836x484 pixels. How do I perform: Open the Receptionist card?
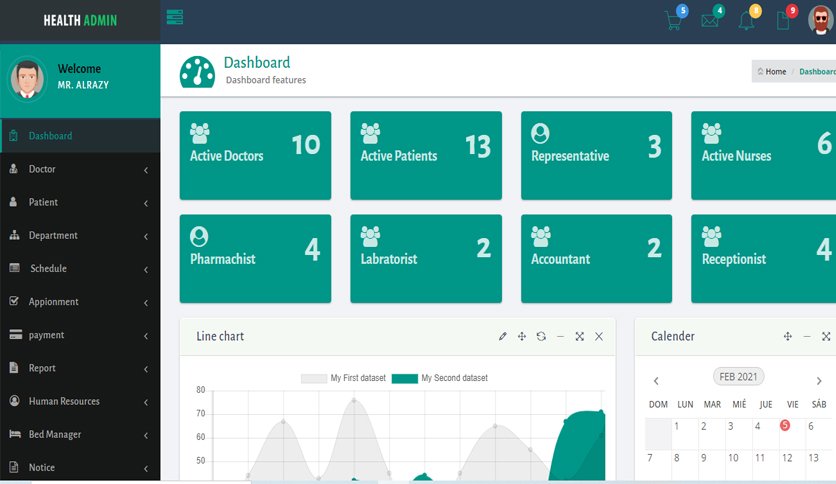tap(763, 259)
